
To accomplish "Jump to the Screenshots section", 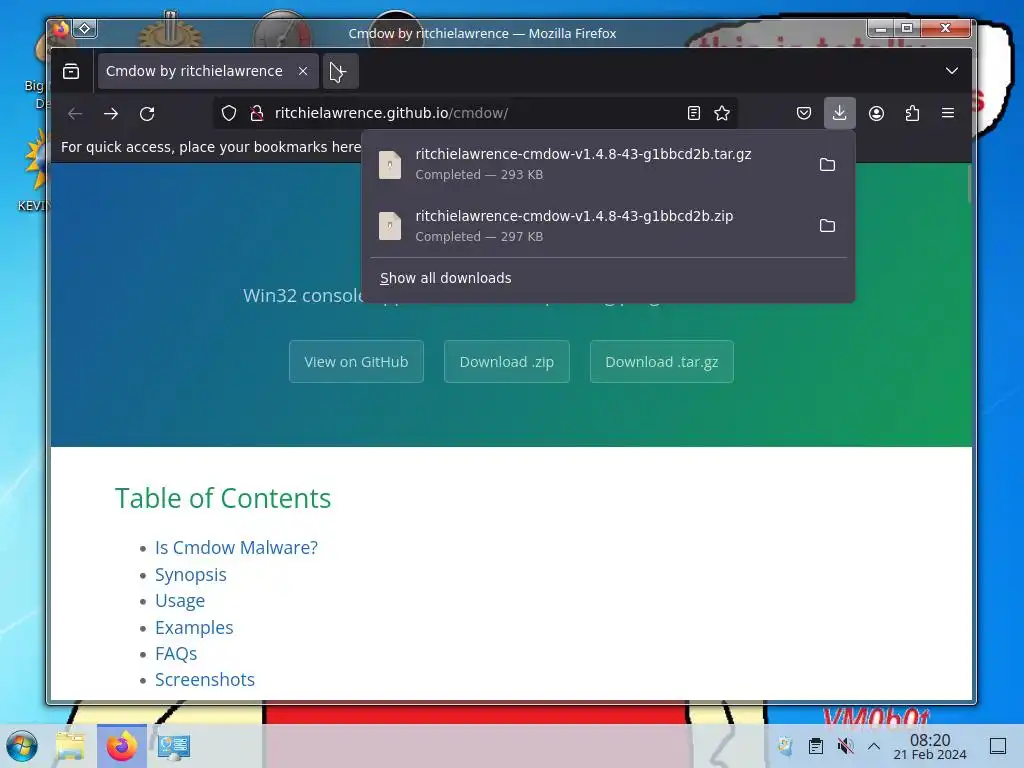I will 204,680.
